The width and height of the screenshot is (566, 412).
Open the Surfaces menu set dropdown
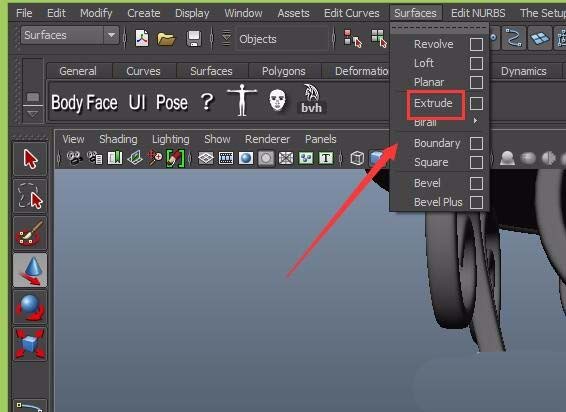pos(70,35)
